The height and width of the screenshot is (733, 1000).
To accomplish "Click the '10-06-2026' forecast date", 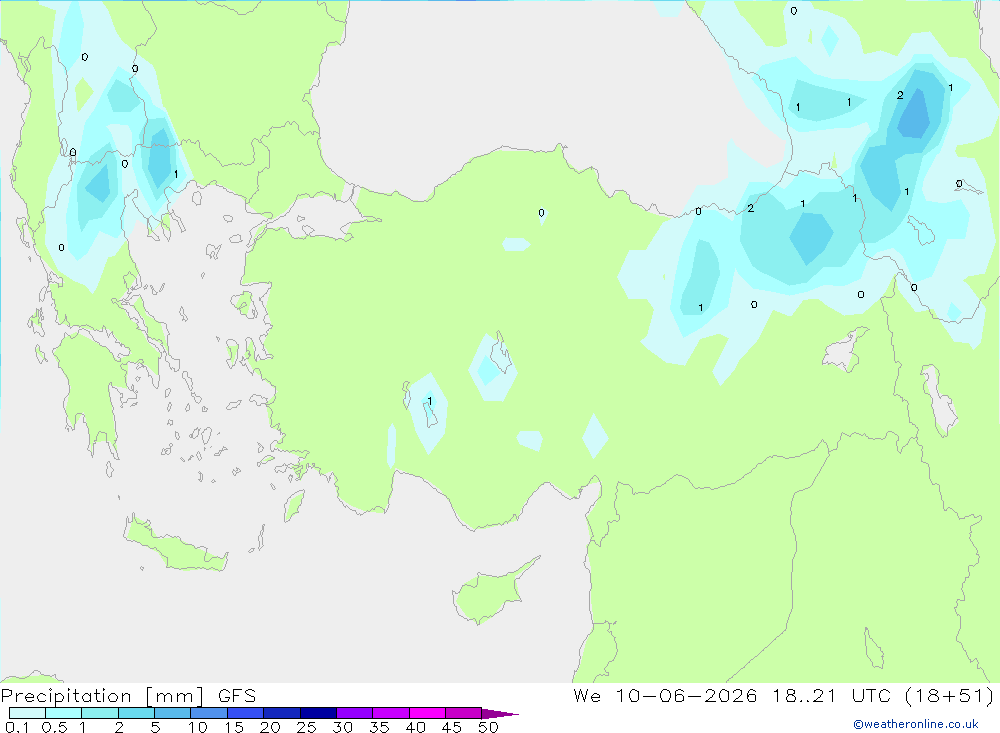I will coord(686,695).
